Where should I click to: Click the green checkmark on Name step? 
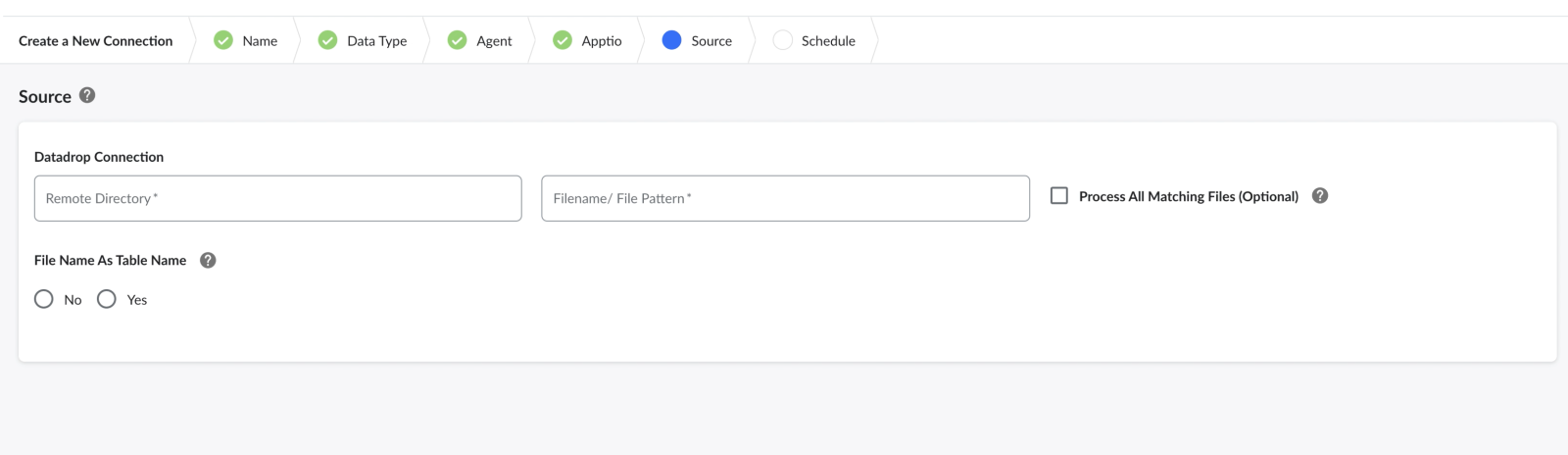pyautogui.click(x=223, y=40)
